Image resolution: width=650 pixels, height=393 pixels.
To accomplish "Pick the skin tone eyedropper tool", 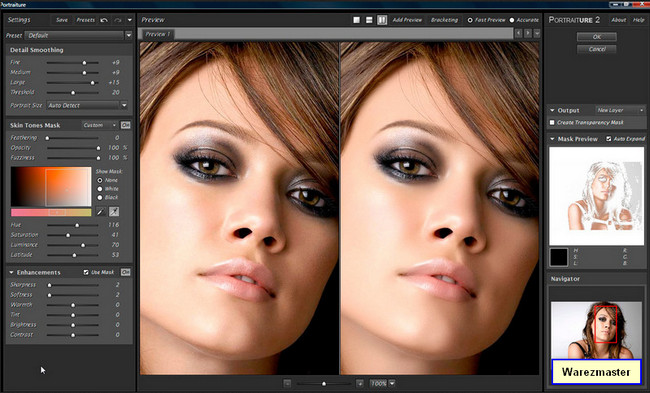I will pos(100,212).
